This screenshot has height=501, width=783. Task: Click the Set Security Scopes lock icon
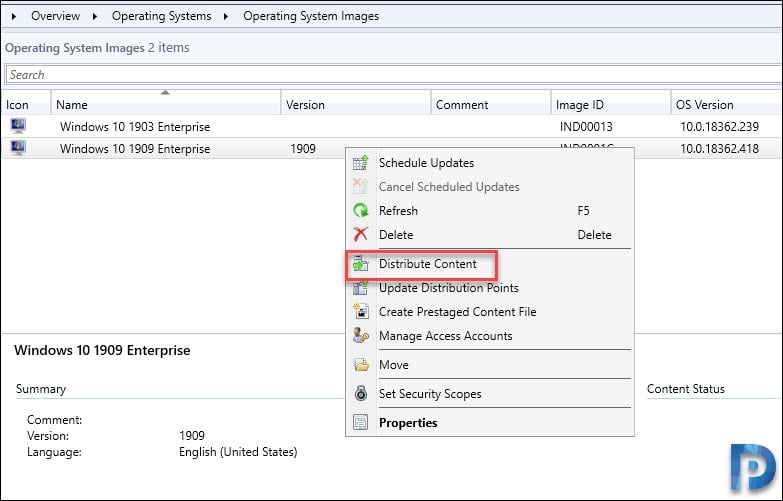tap(361, 394)
